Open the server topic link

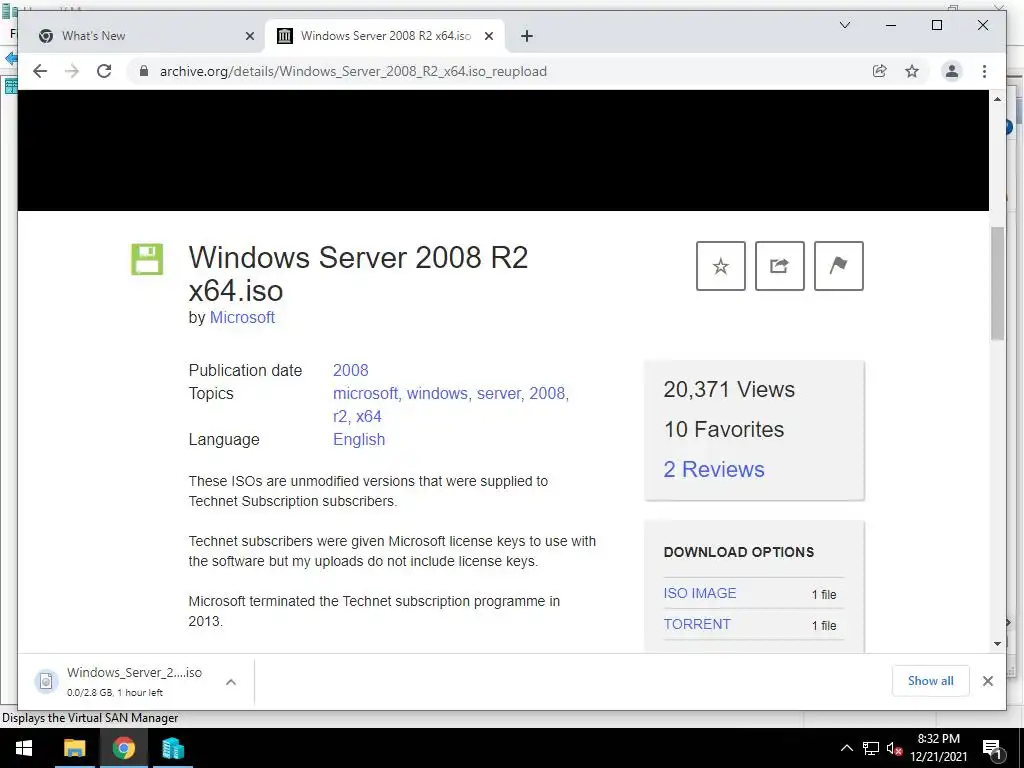[x=499, y=394]
